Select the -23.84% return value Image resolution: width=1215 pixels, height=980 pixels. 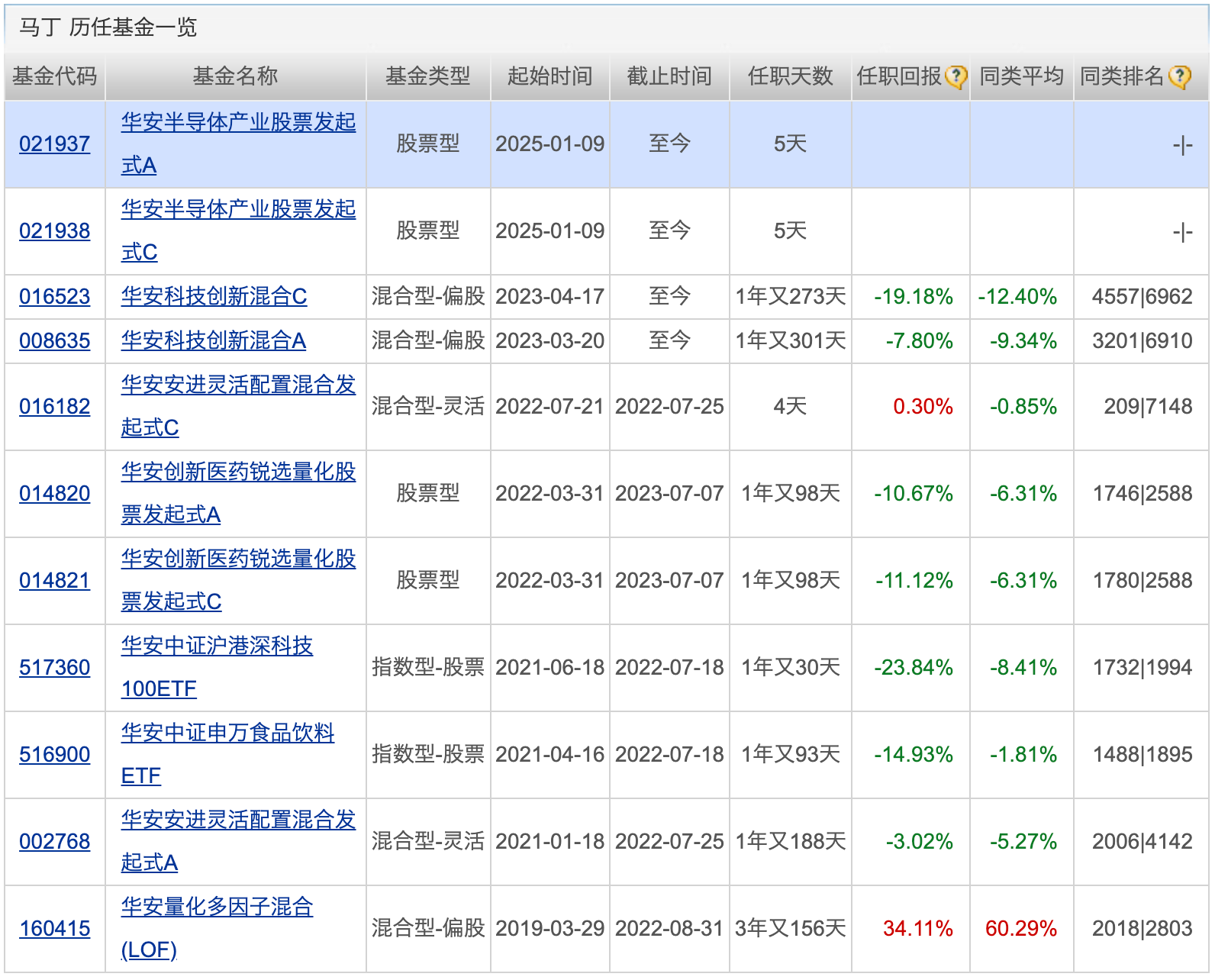914,668
